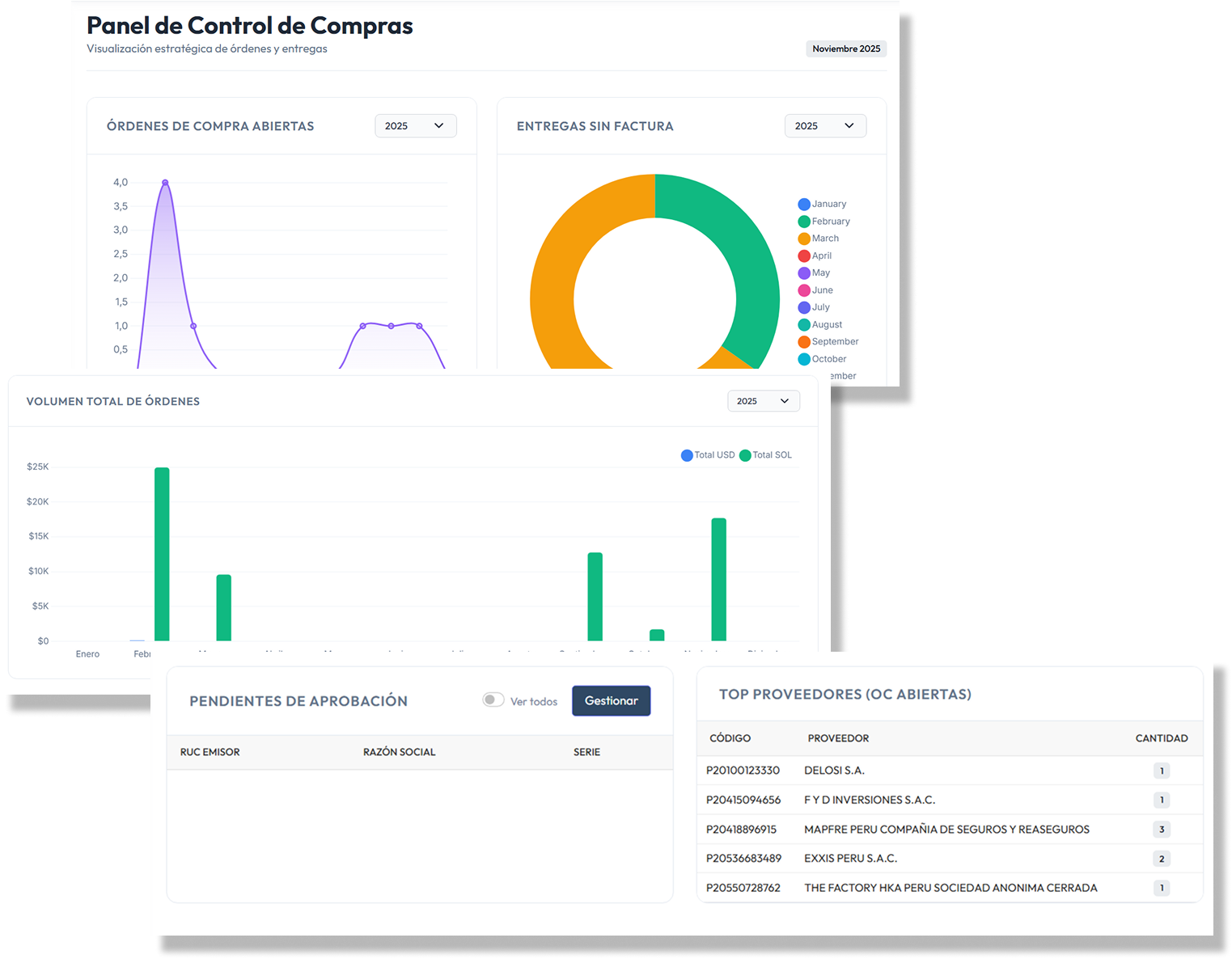1232x959 pixels.
Task: Select MAPFRE PERU supplier row
Action: tap(946, 830)
